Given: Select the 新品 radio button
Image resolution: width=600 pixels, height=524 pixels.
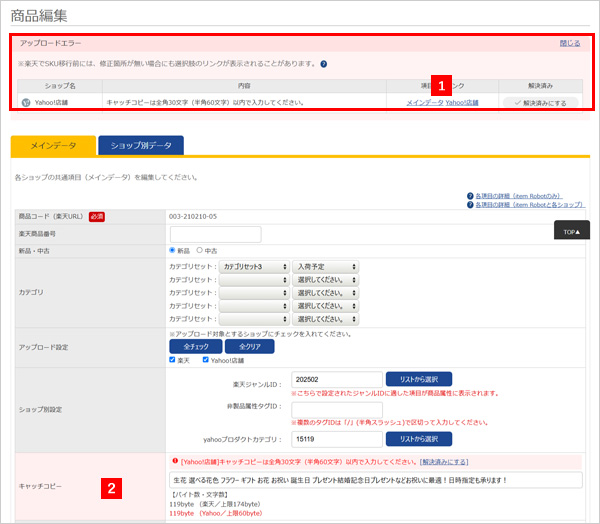Looking at the screenshot, I should click(172, 250).
